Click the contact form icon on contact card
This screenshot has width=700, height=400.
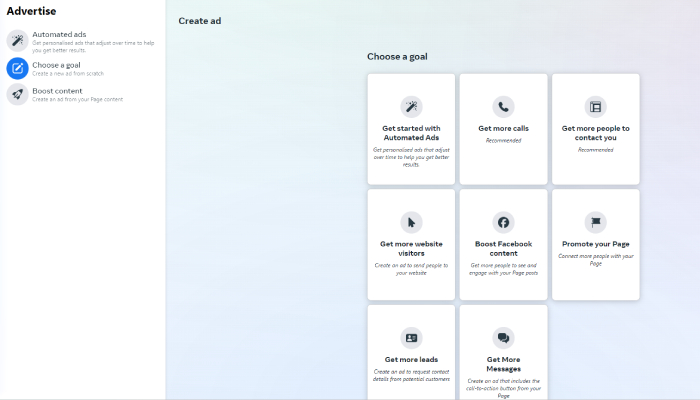595,107
